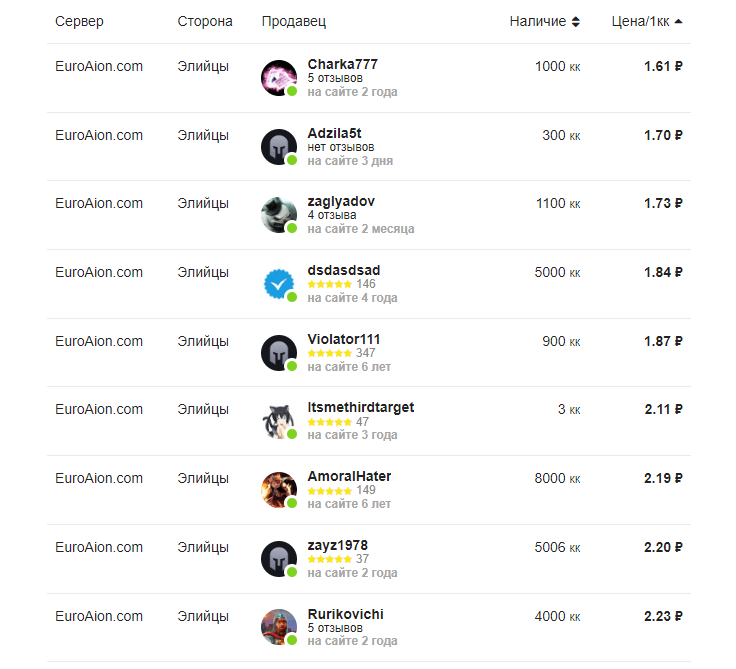Sort listings by Цена/1кк column
The height and width of the screenshot is (669, 736).
[646, 22]
